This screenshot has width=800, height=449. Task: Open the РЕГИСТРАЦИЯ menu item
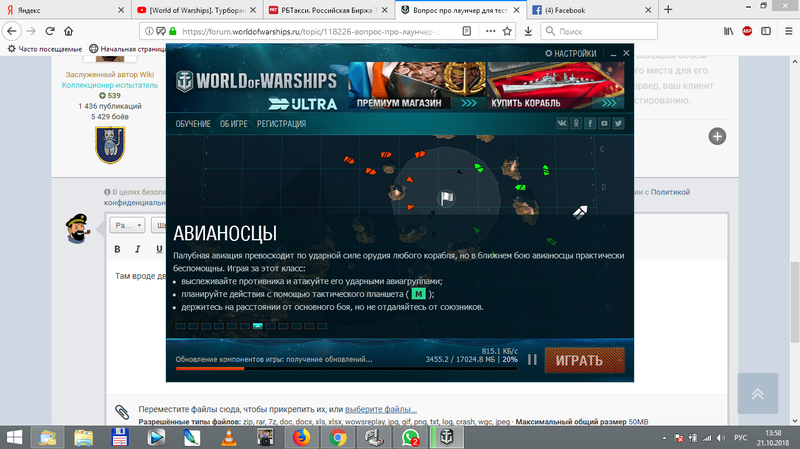click(281, 124)
